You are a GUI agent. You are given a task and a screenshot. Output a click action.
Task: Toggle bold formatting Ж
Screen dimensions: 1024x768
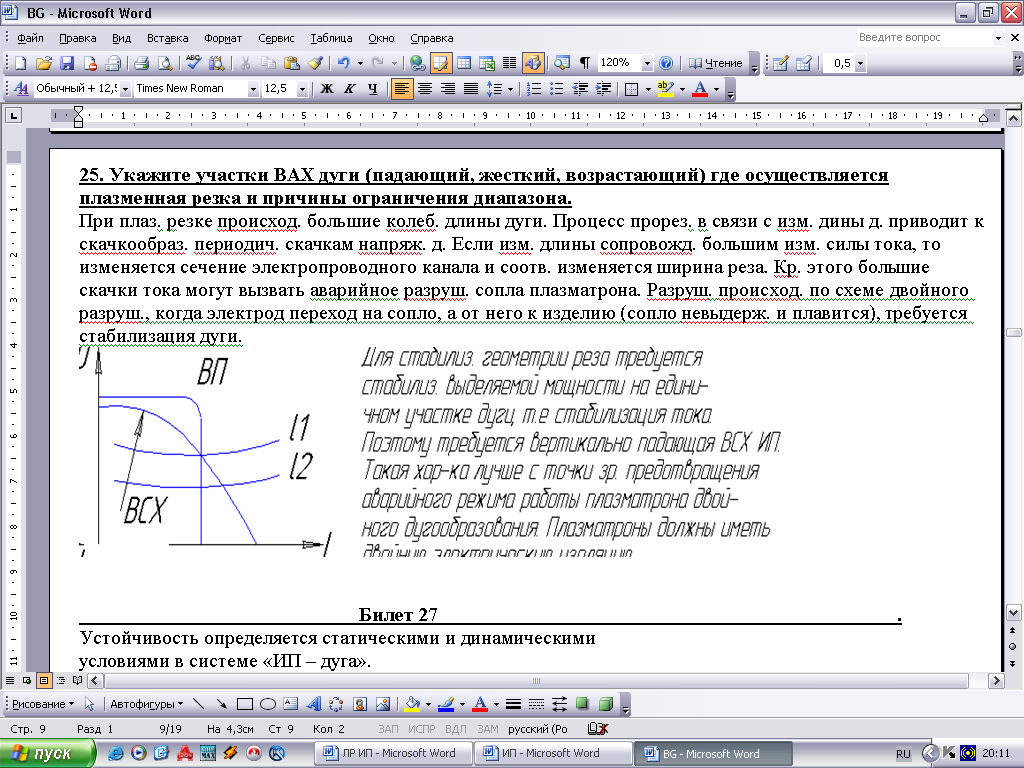pos(327,88)
